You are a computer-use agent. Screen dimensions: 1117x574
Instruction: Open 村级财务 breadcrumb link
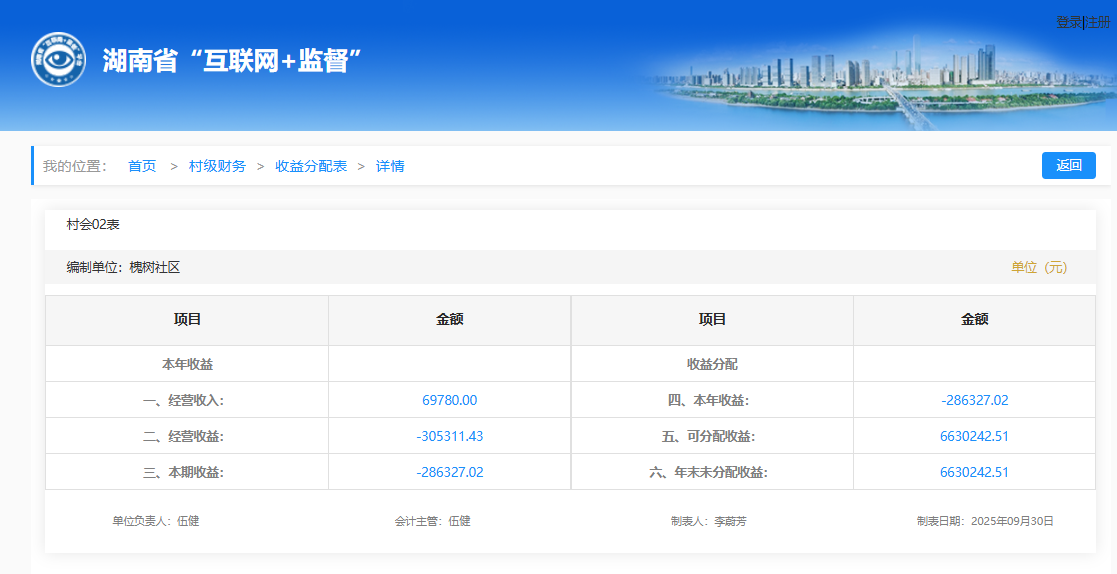[x=217, y=166]
